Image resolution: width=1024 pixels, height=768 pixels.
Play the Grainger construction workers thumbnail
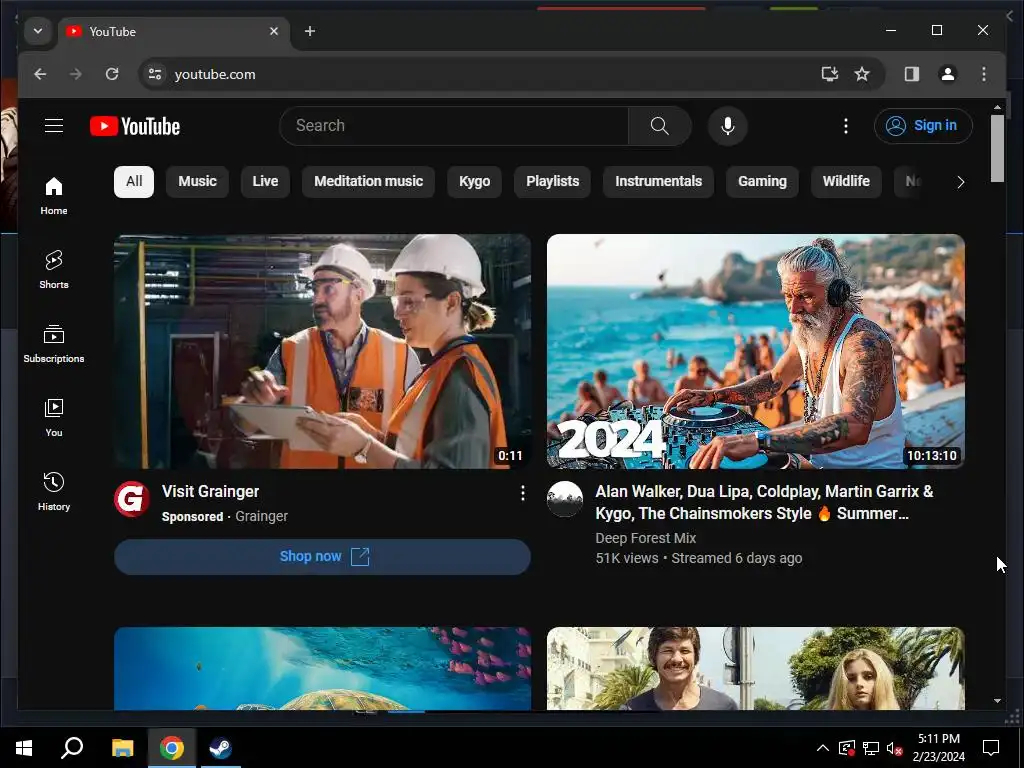(x=322, y=351)
